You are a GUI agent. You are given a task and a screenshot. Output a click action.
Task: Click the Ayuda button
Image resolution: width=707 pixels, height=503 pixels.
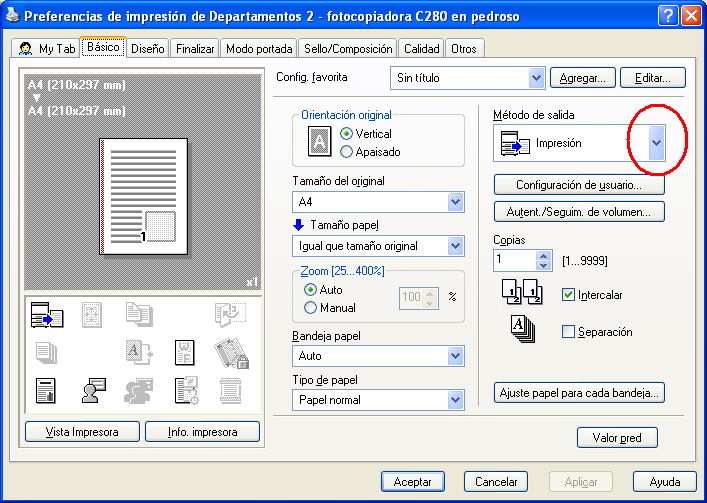click(x=665, y=482)
